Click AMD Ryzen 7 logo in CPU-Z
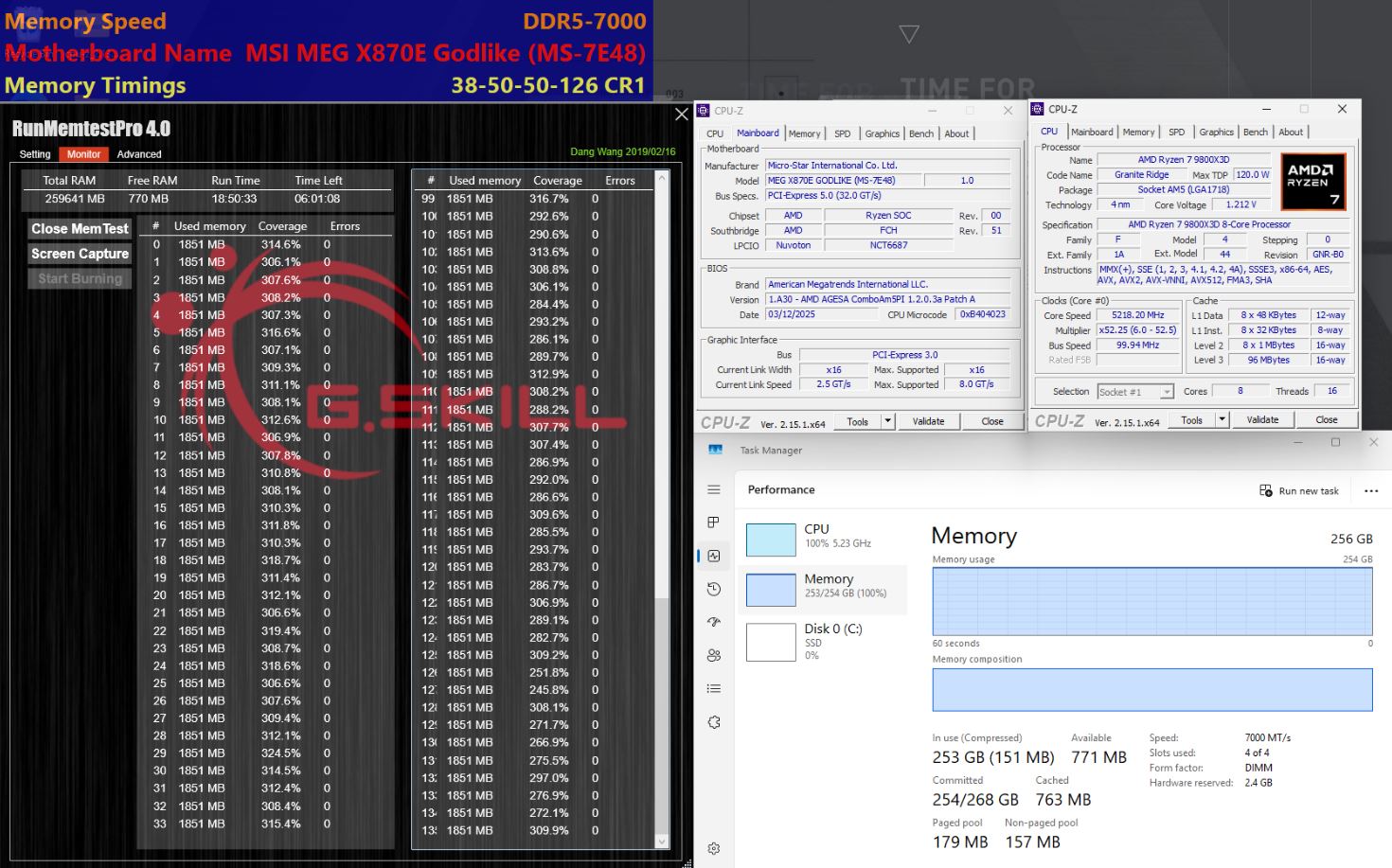1392x868 pixels. (1312, 181)
